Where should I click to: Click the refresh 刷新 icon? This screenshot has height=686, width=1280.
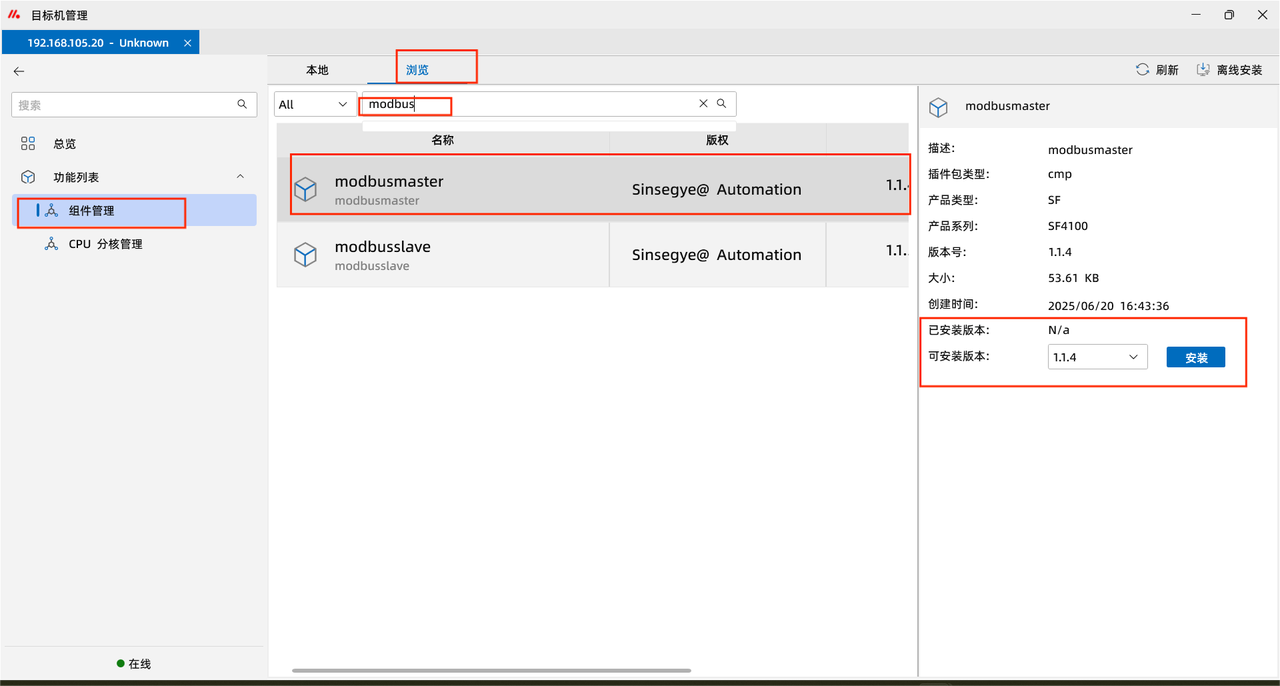(1142, 70)
